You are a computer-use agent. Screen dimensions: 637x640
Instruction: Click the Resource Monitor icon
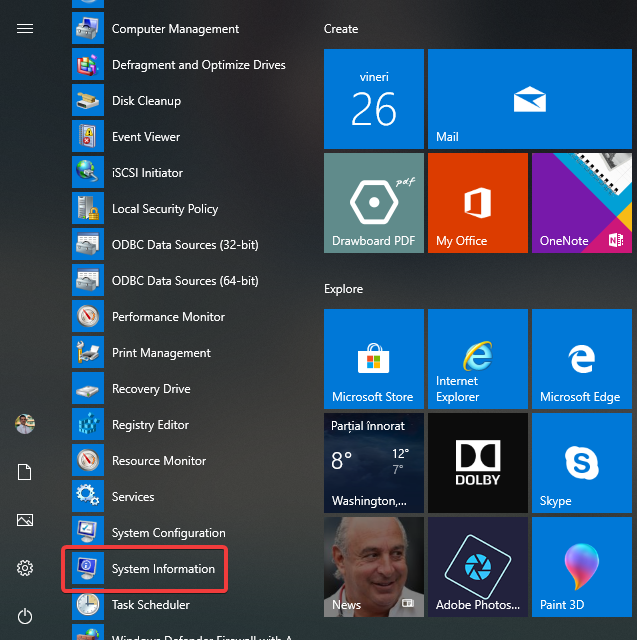coord(88,460)
